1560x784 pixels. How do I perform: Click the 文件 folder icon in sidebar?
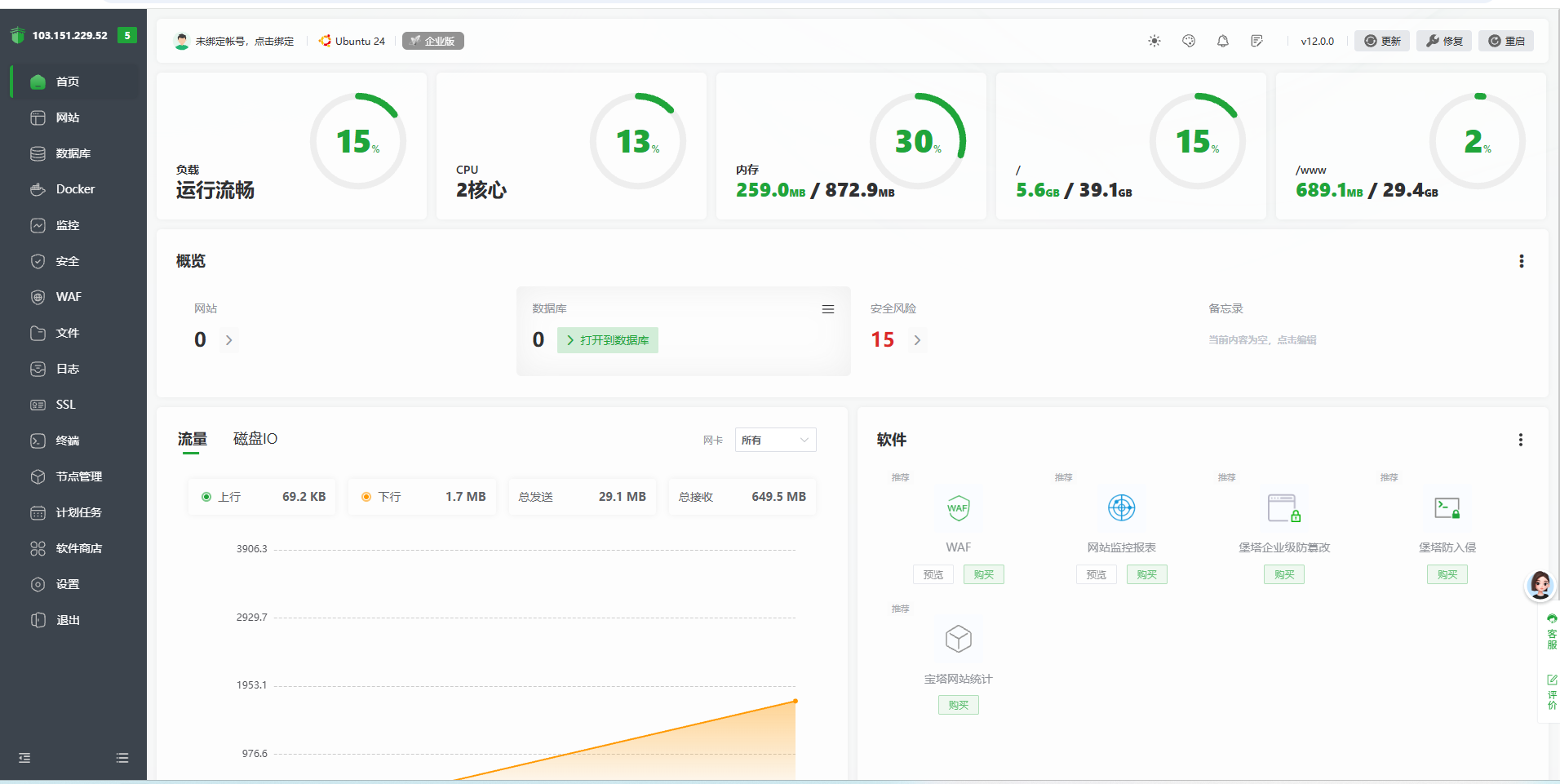(x=38, y=333)
